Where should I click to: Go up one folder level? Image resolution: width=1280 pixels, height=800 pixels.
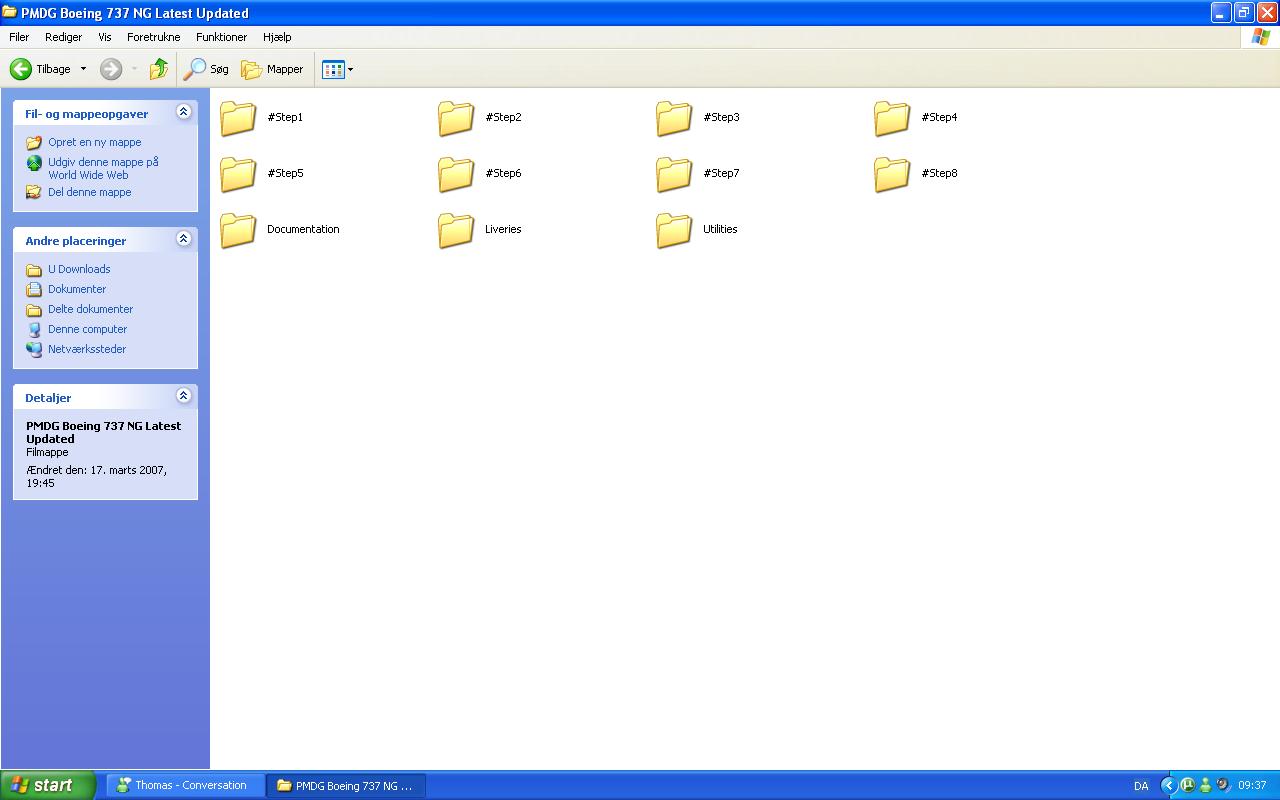coord(159,69)
